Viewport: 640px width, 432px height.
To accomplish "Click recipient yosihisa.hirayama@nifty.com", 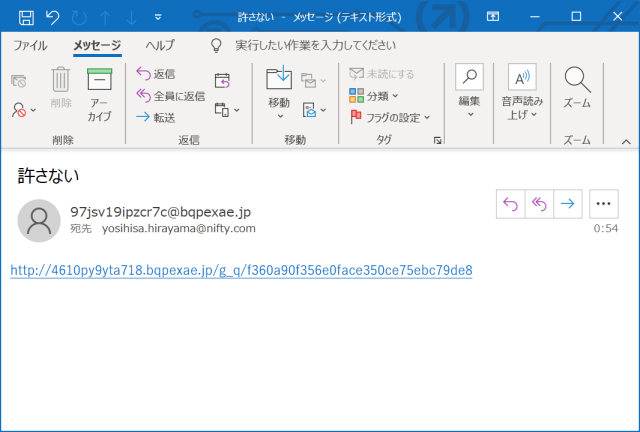I will (x=179, y=228).
